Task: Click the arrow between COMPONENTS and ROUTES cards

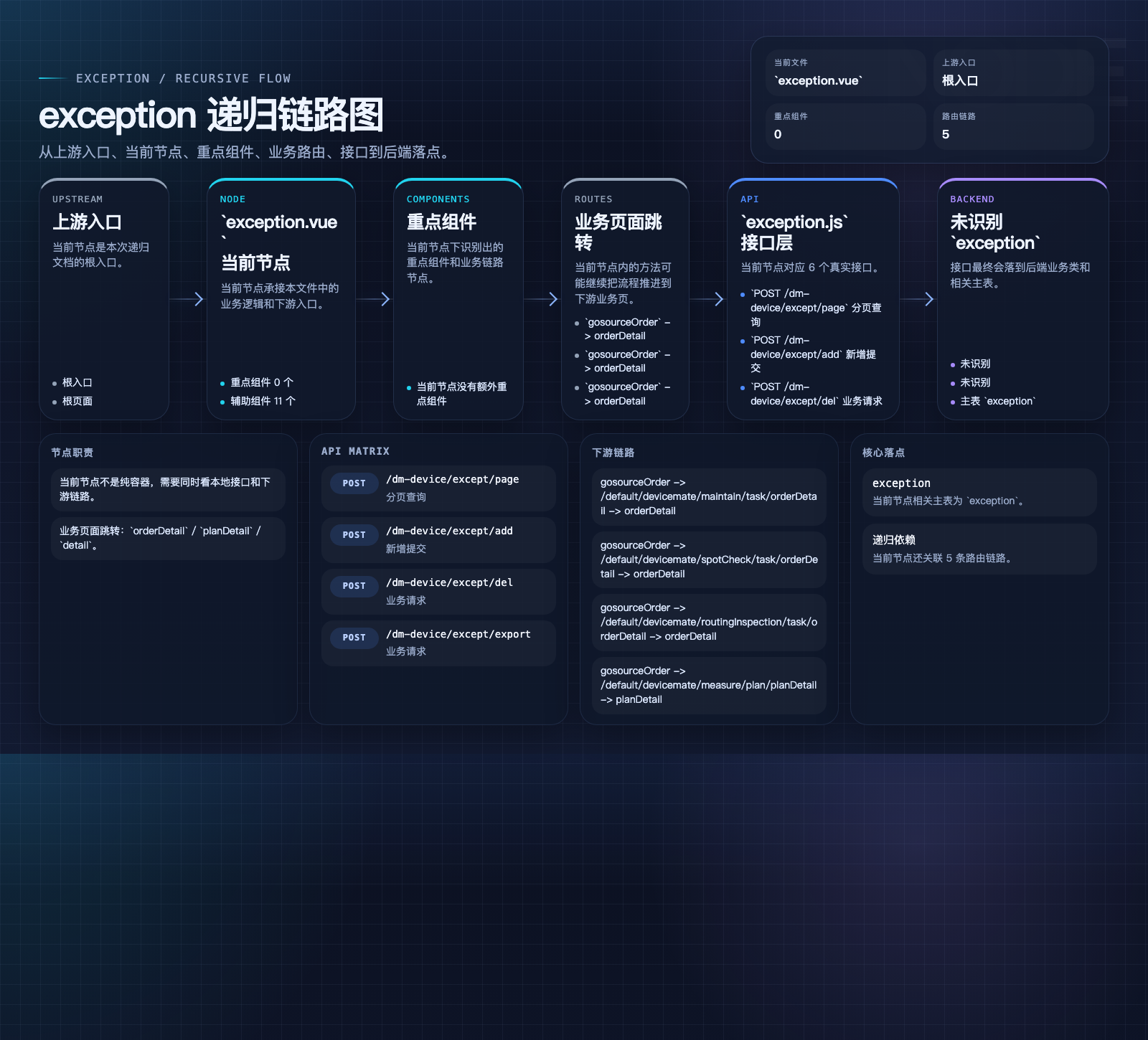Action: tap(542, 299)
